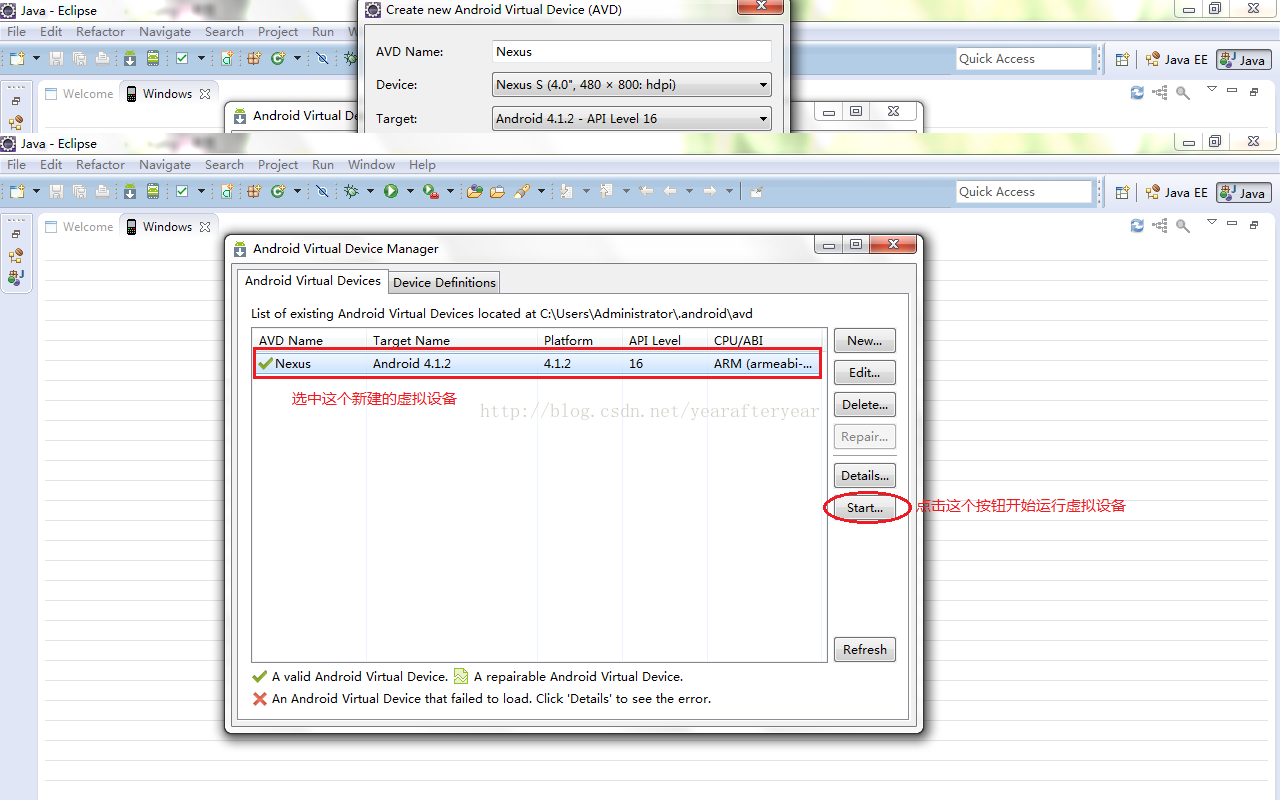Click hierarchy icon in lower Windows view toolbar

coord(1160,225)
